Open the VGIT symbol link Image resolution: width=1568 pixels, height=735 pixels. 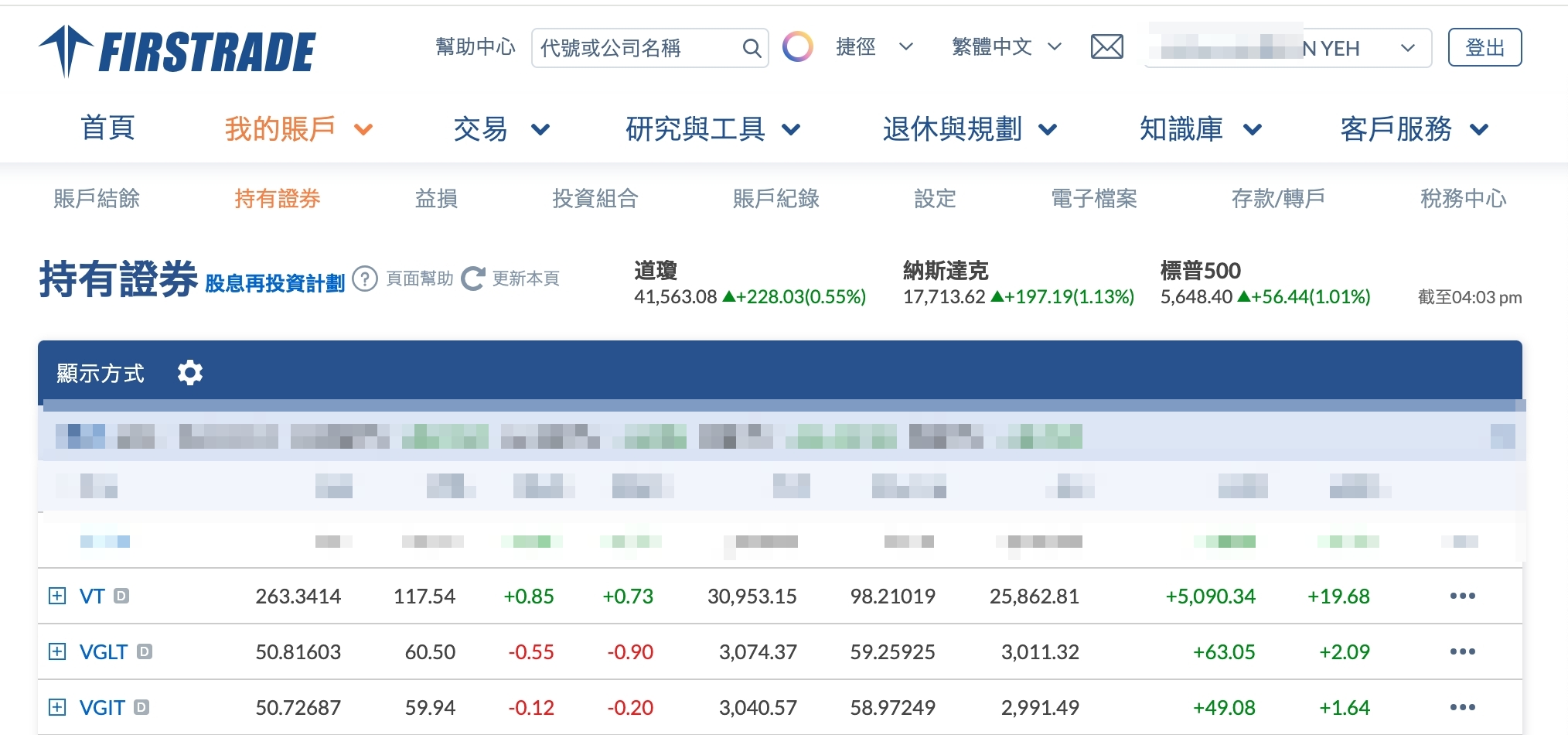pos(102,707)
